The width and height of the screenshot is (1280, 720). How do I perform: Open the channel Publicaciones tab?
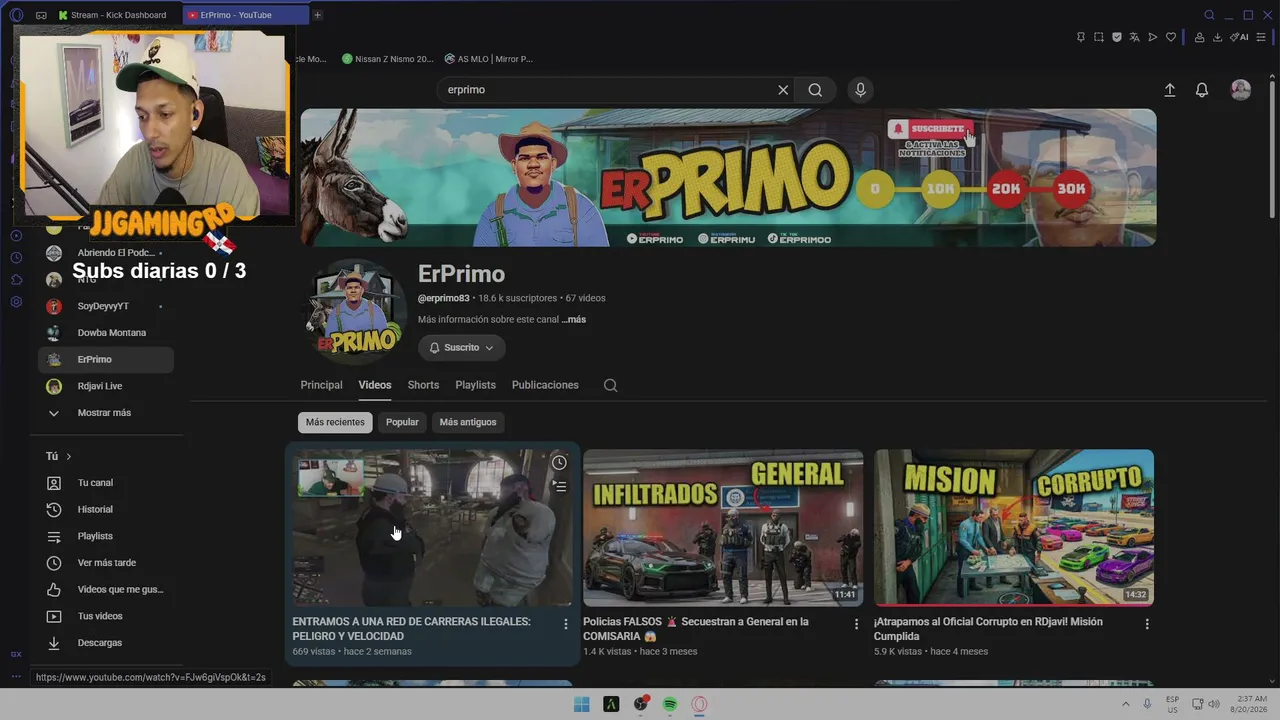[545, 385]
